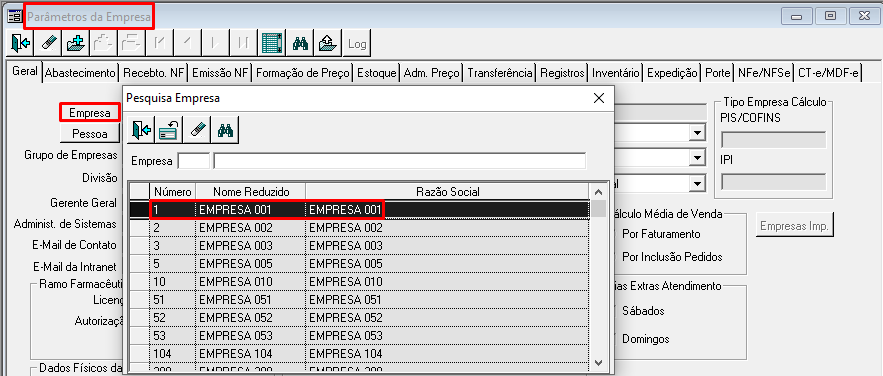Viewport: 883px width, 376px height.
Task: Click the row selector box beside EMPRESA 002
Action: point(139,228)
